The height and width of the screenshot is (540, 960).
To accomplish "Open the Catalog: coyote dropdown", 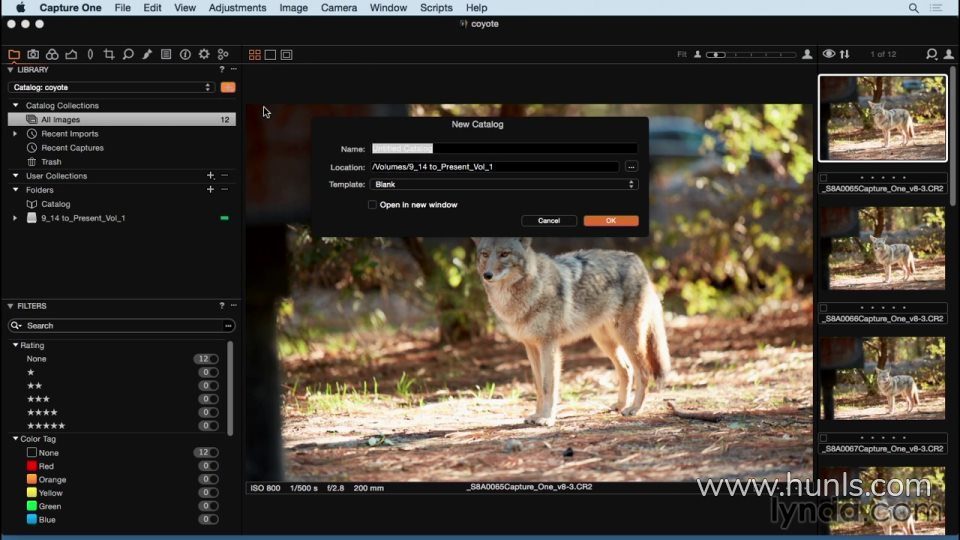I will coord(111,88).
